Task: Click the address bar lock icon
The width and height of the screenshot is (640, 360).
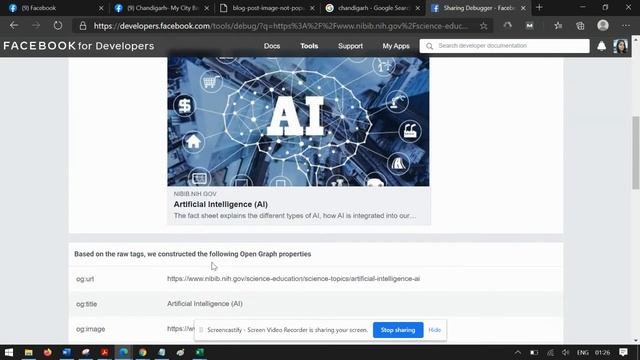Action: pyautogui.click(x=83, y=26)
